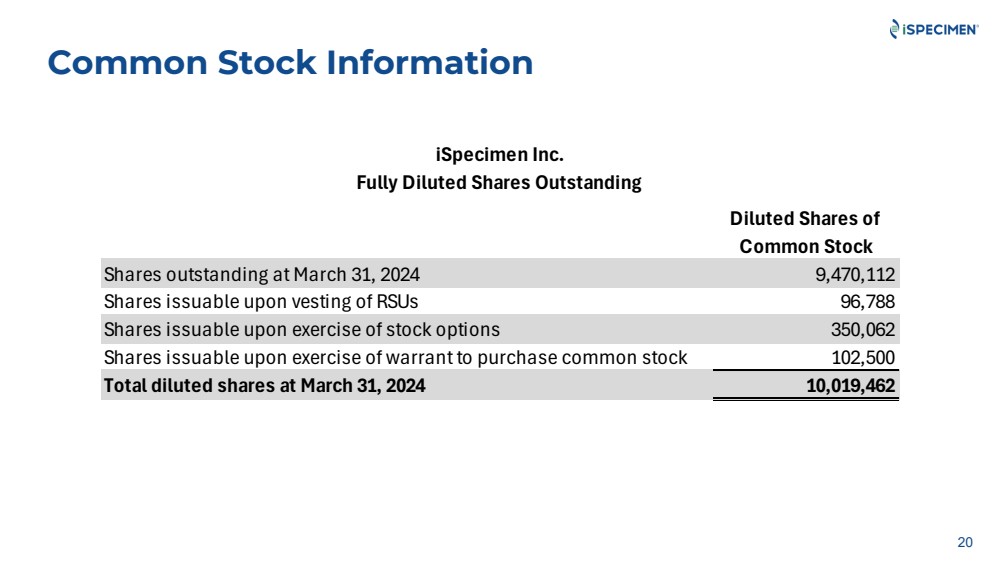999x562 pixels.
Task: Select the iSpecimen Inc. table heading
Action: (x=500, y=155)
